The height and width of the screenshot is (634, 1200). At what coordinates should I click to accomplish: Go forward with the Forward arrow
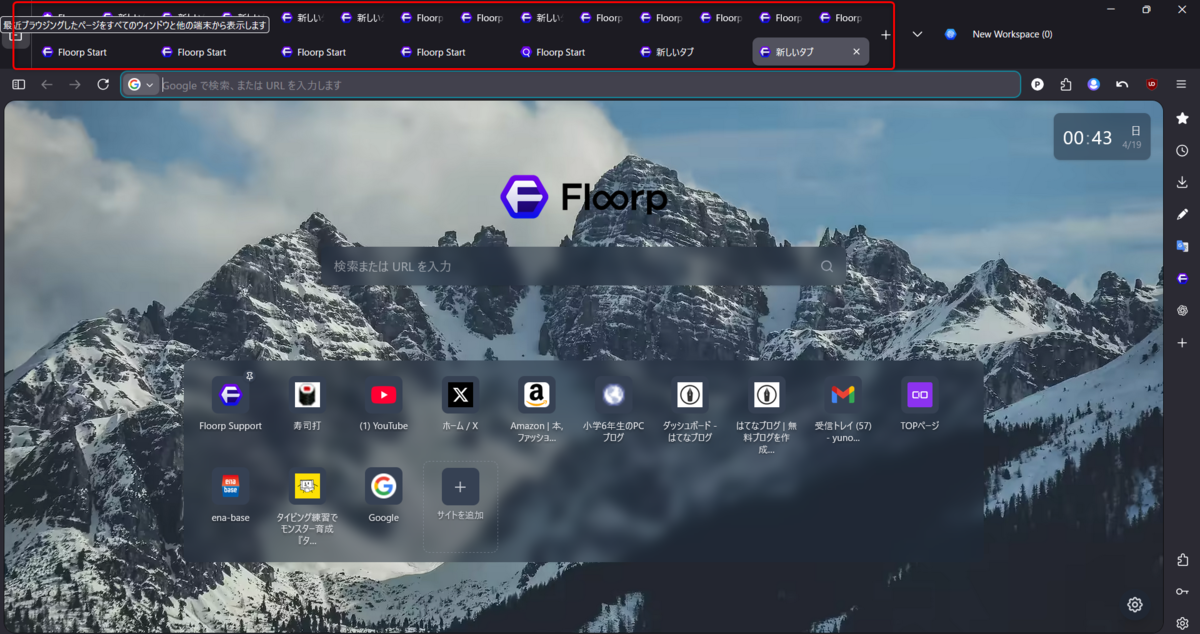(x=75, y=85)
